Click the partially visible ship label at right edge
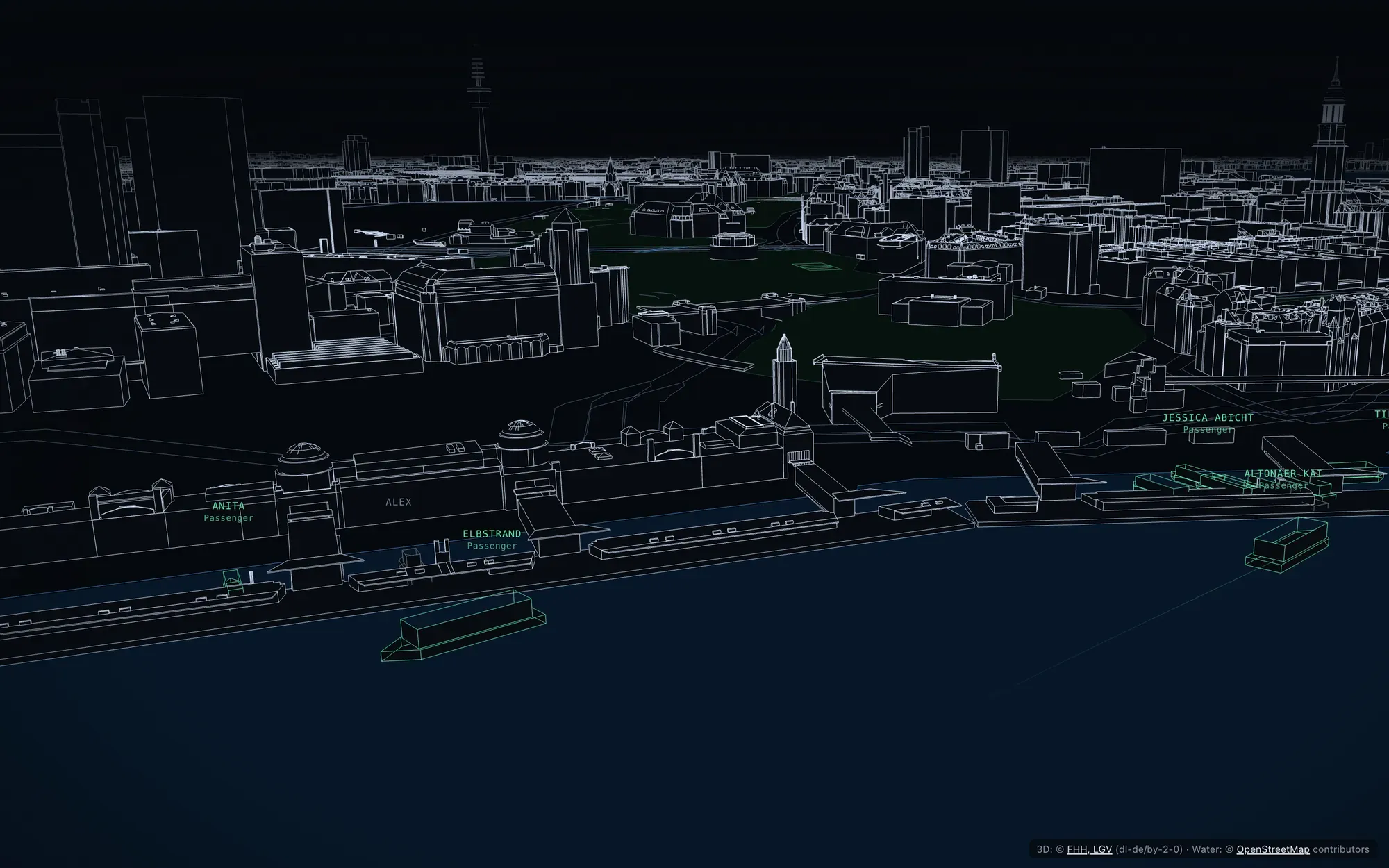 (1381, 420)
